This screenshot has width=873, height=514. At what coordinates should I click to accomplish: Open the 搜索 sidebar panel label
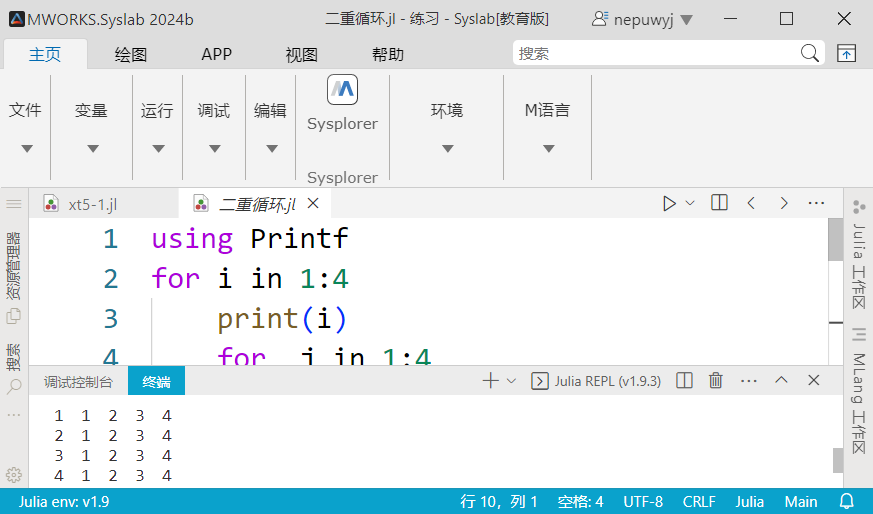coord(13,358)
